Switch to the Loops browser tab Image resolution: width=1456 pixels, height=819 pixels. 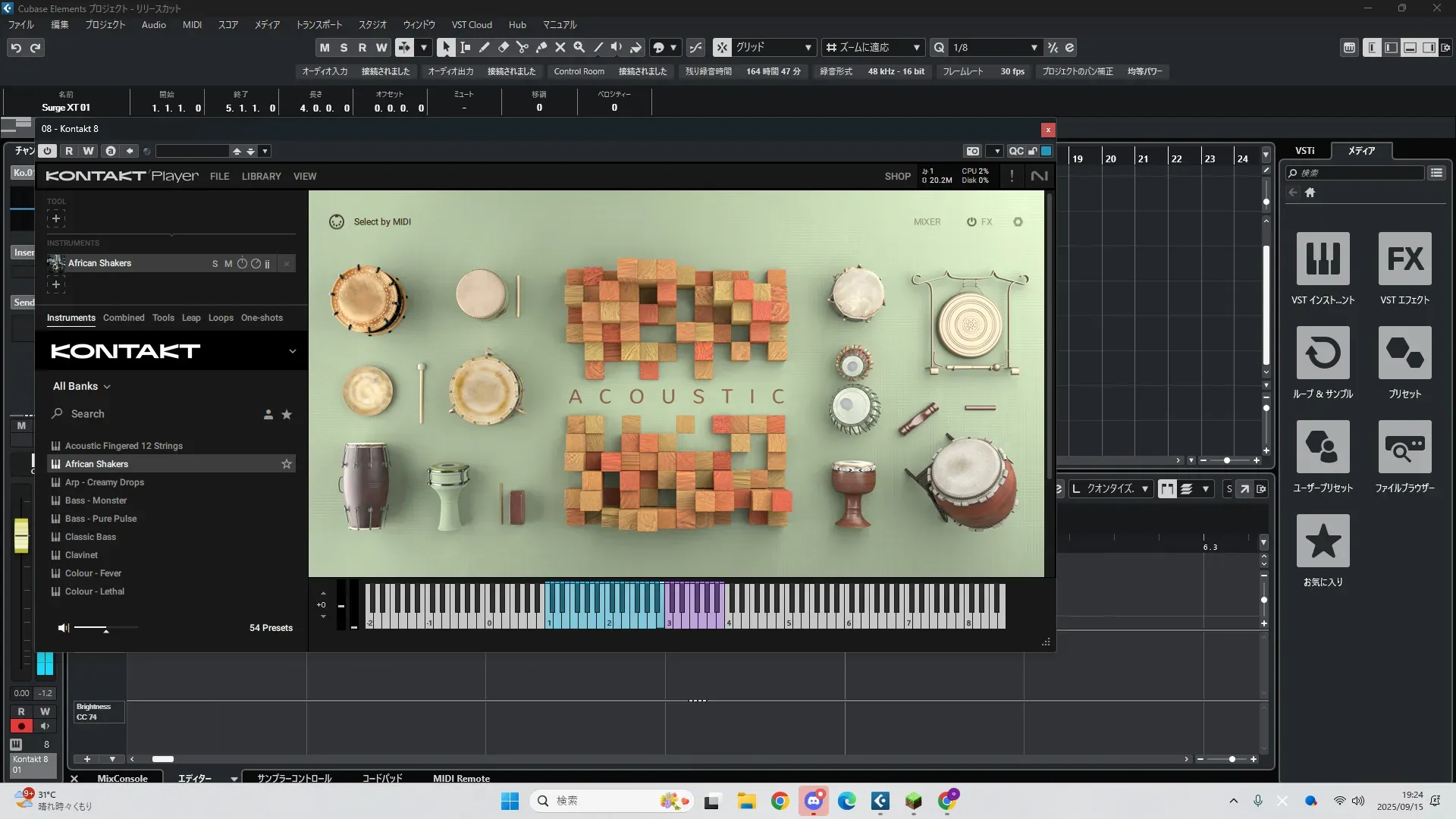221,318
